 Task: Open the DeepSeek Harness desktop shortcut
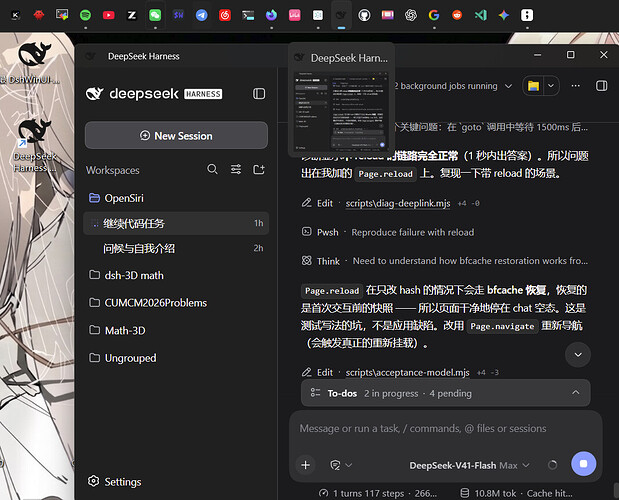pos(35,145)
